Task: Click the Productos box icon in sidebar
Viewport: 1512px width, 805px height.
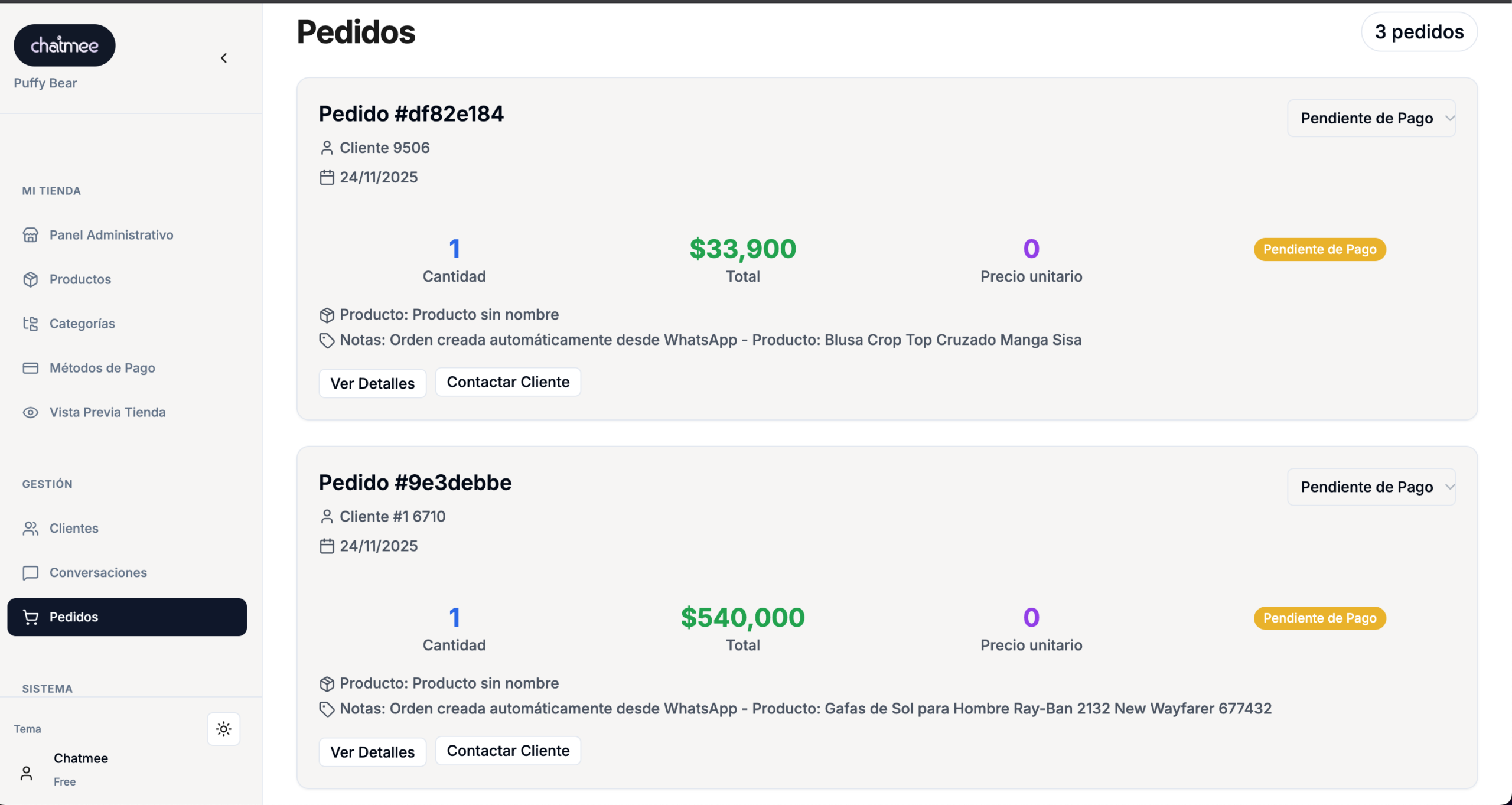Action: [x=31, y=279]
